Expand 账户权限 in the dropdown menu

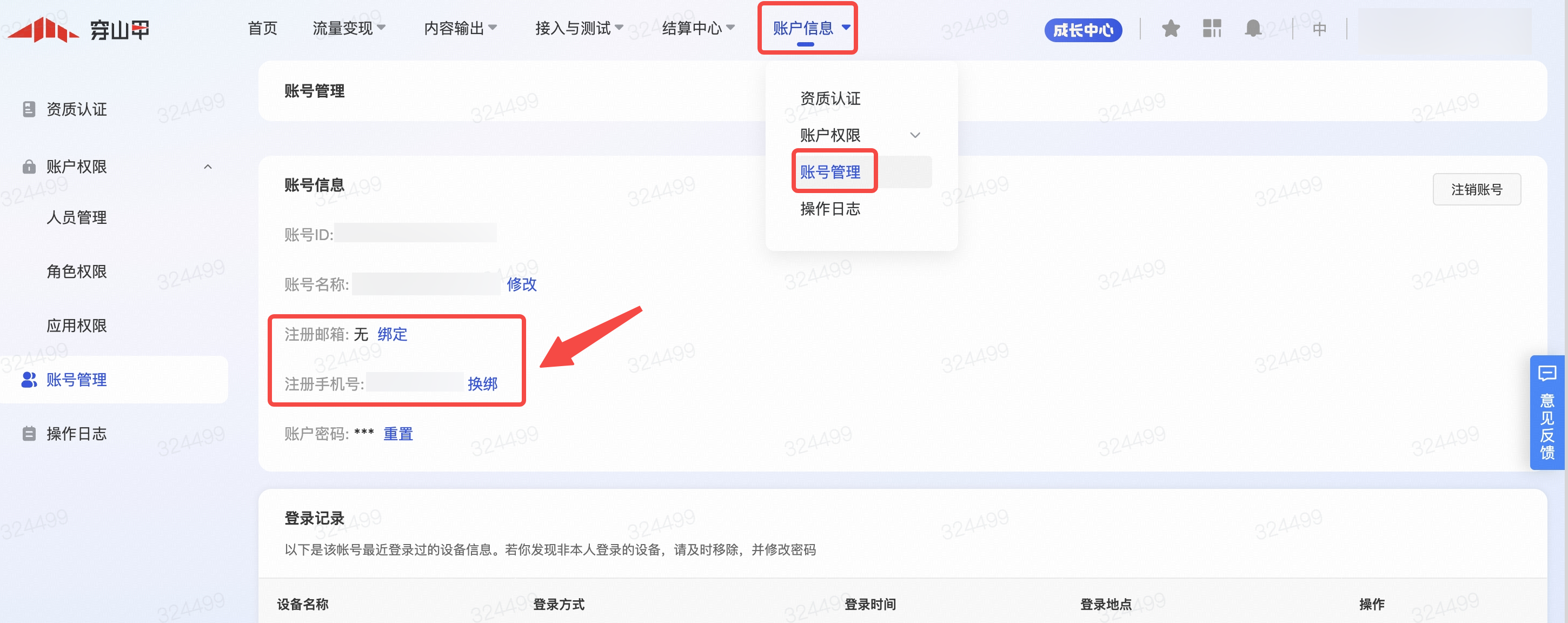click(x=914, y=135)
